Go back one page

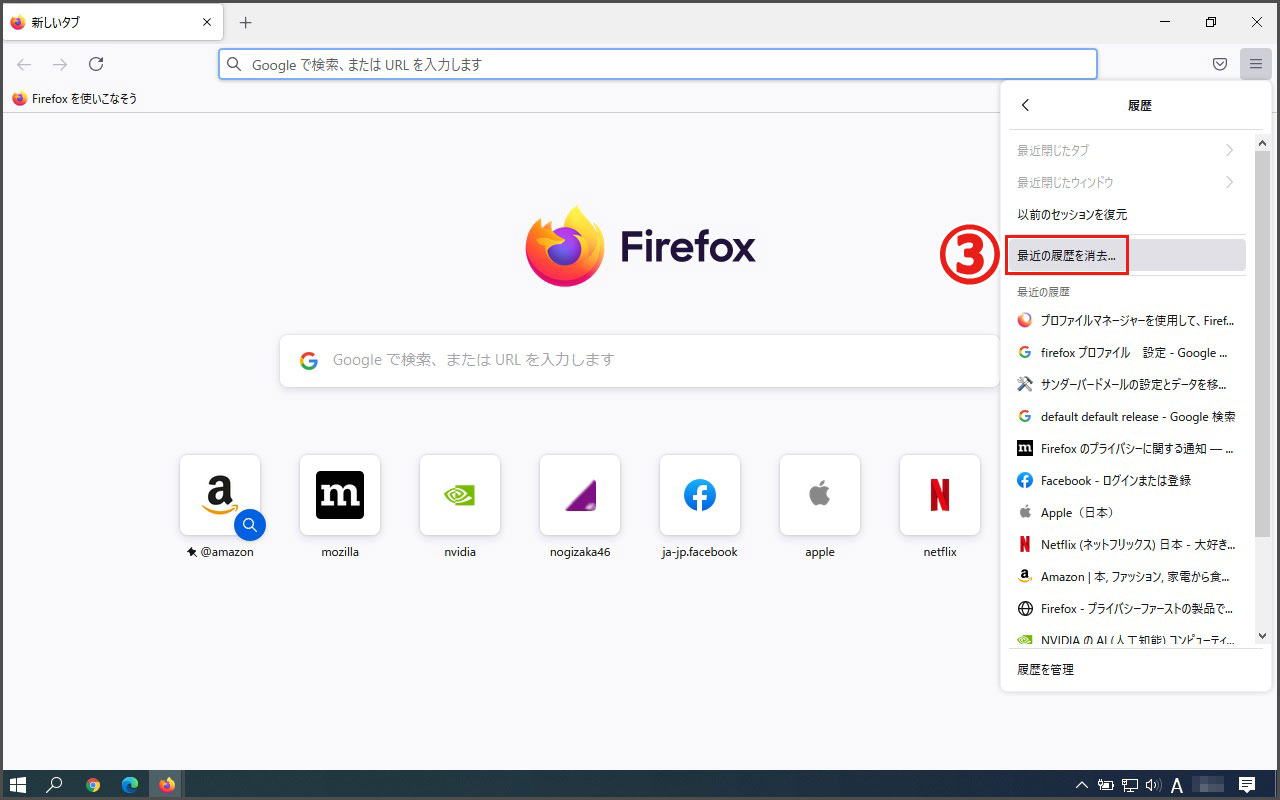(24, 64)
